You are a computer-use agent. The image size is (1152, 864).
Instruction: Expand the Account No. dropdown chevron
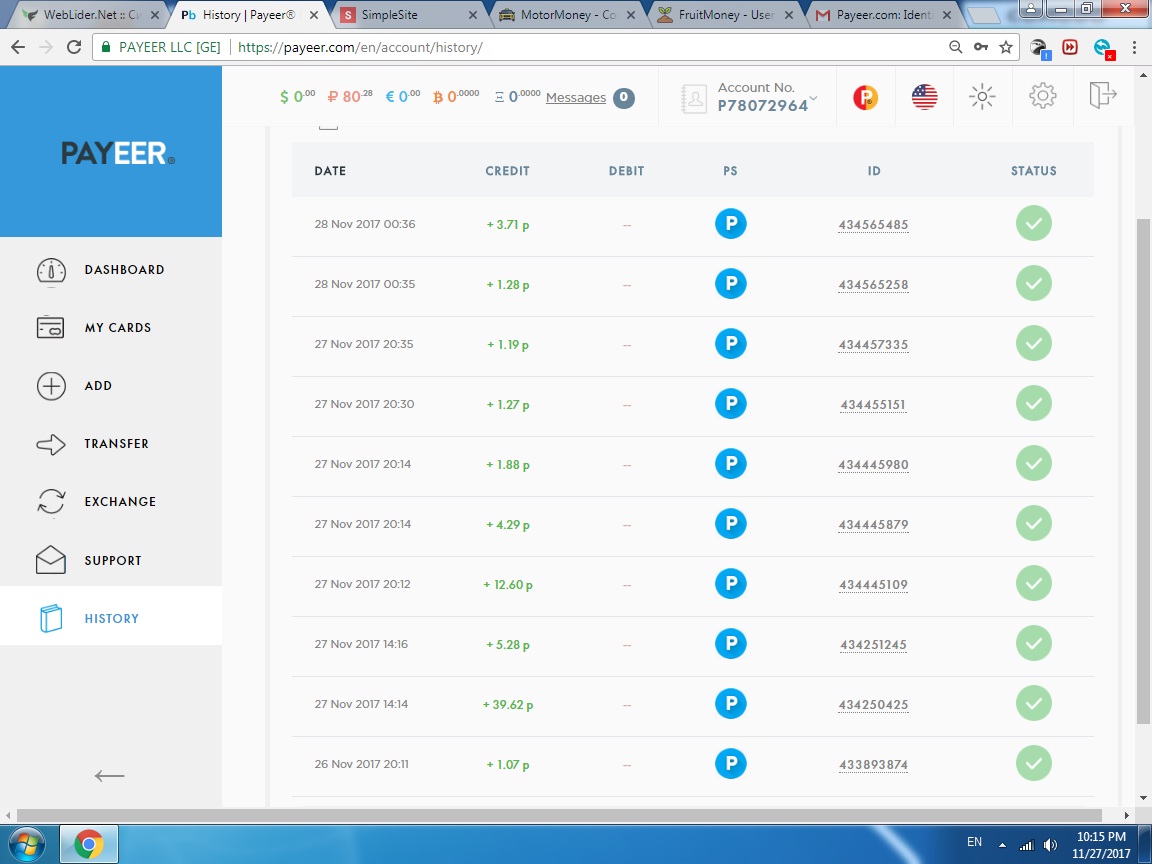click(x=813, y=98)
